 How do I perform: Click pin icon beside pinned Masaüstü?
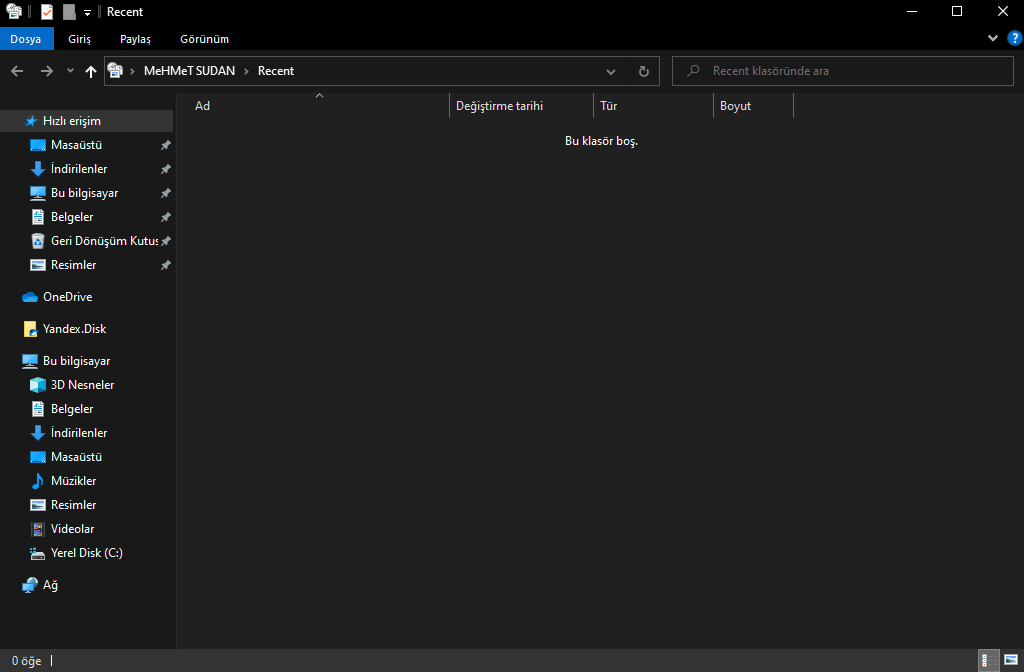click(x=166, y=145)
